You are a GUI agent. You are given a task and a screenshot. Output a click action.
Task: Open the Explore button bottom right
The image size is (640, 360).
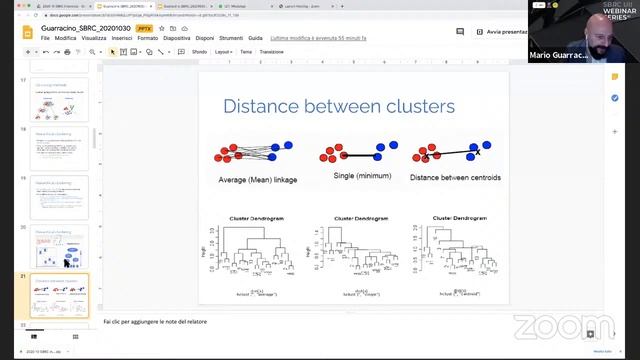[590, 334]
